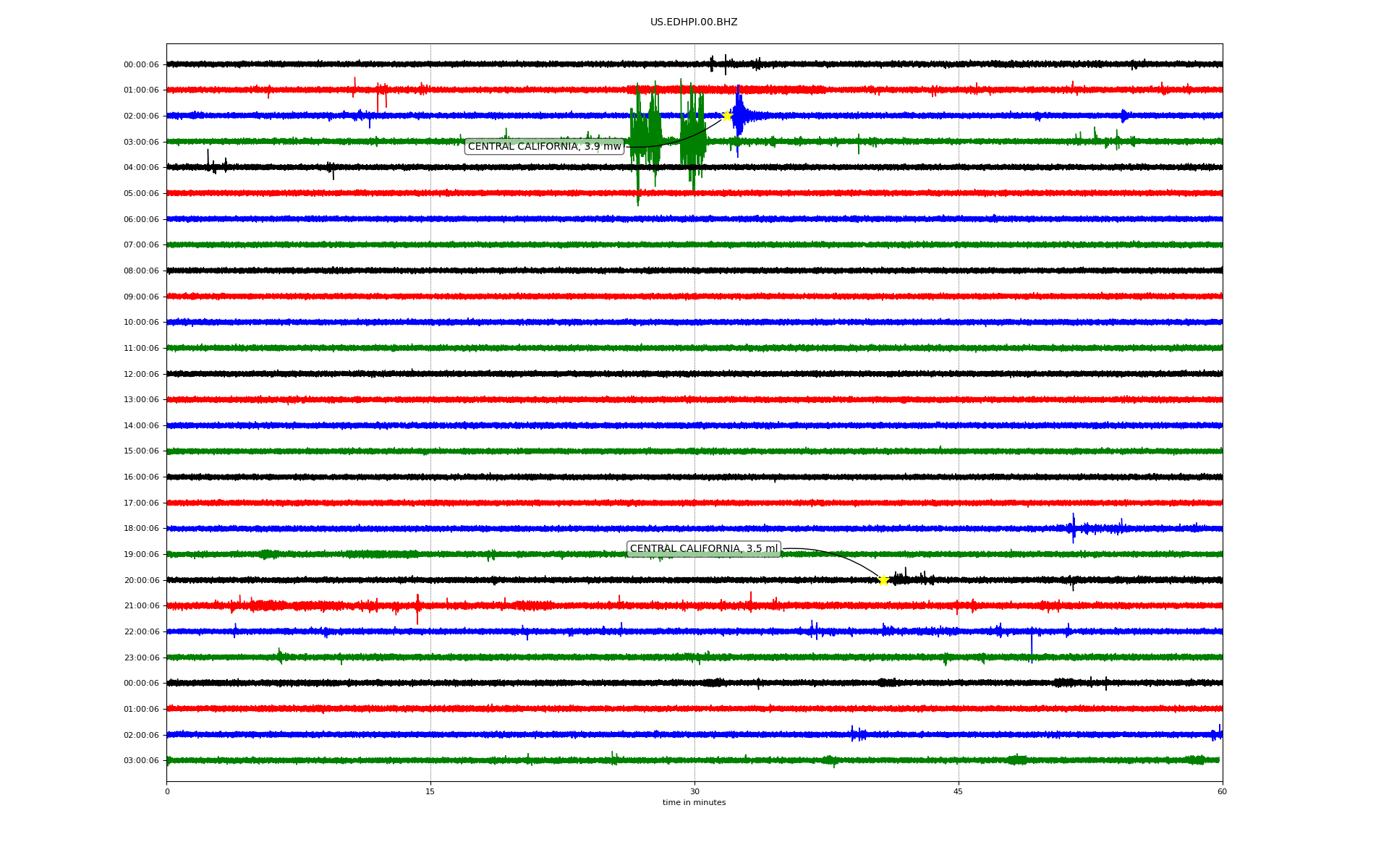Click the 60 tick label on x-axis
The height and width of the screenshot is (868, 1389).
click(x=1222, y=792)
